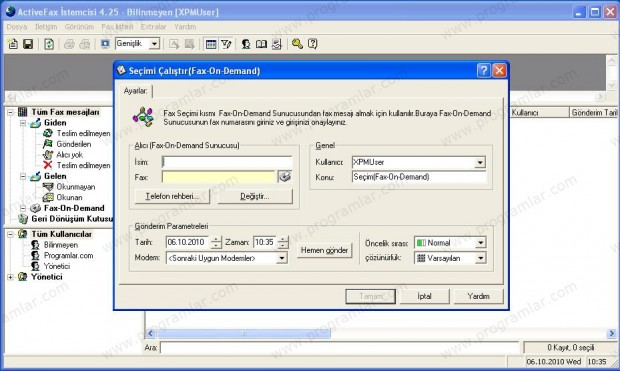Viewport: 620px width, 371px height.
Task: Click the Fax-On-Demand tree icon
Action: 36,208
